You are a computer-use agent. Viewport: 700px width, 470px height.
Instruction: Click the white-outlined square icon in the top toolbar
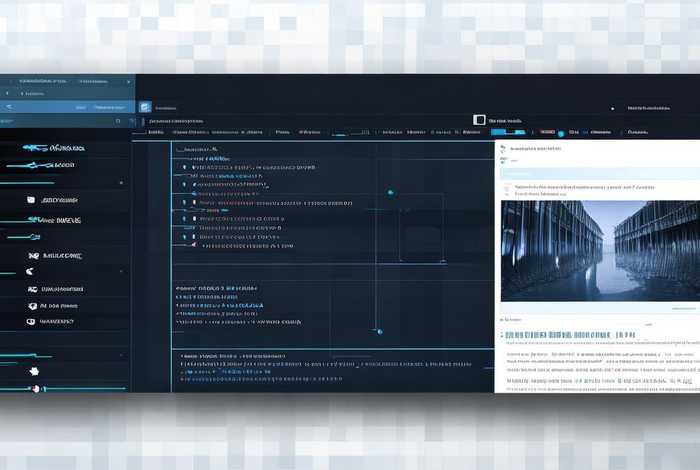[478, 120]
